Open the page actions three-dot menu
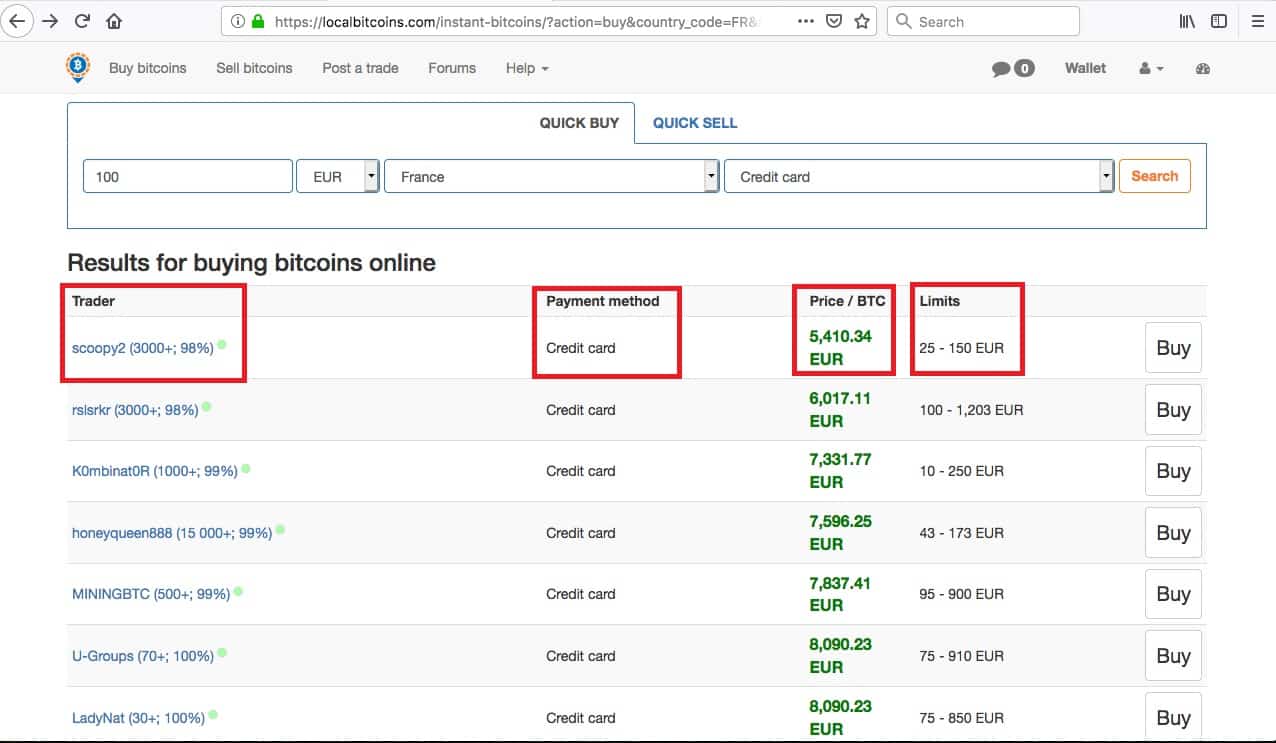Image resolution: width=1276 pixels, height=743 pixels. click(x=806, y=21)
